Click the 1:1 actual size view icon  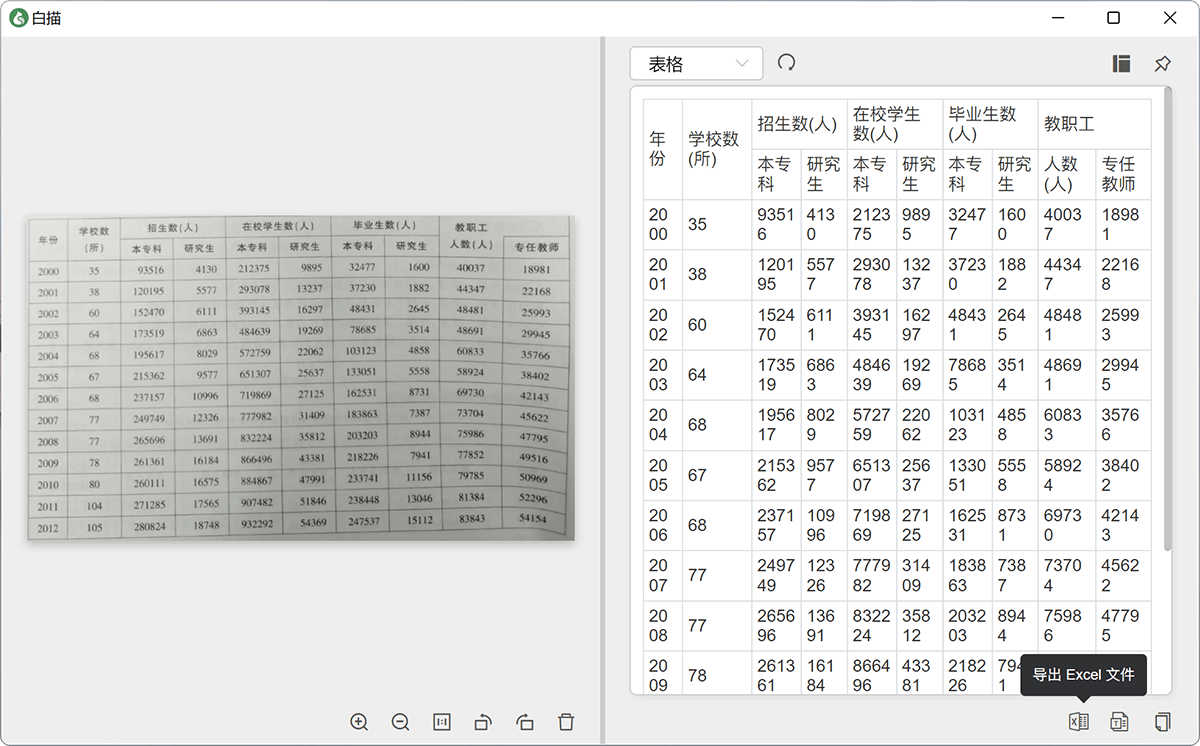click(x=441, y=722)
